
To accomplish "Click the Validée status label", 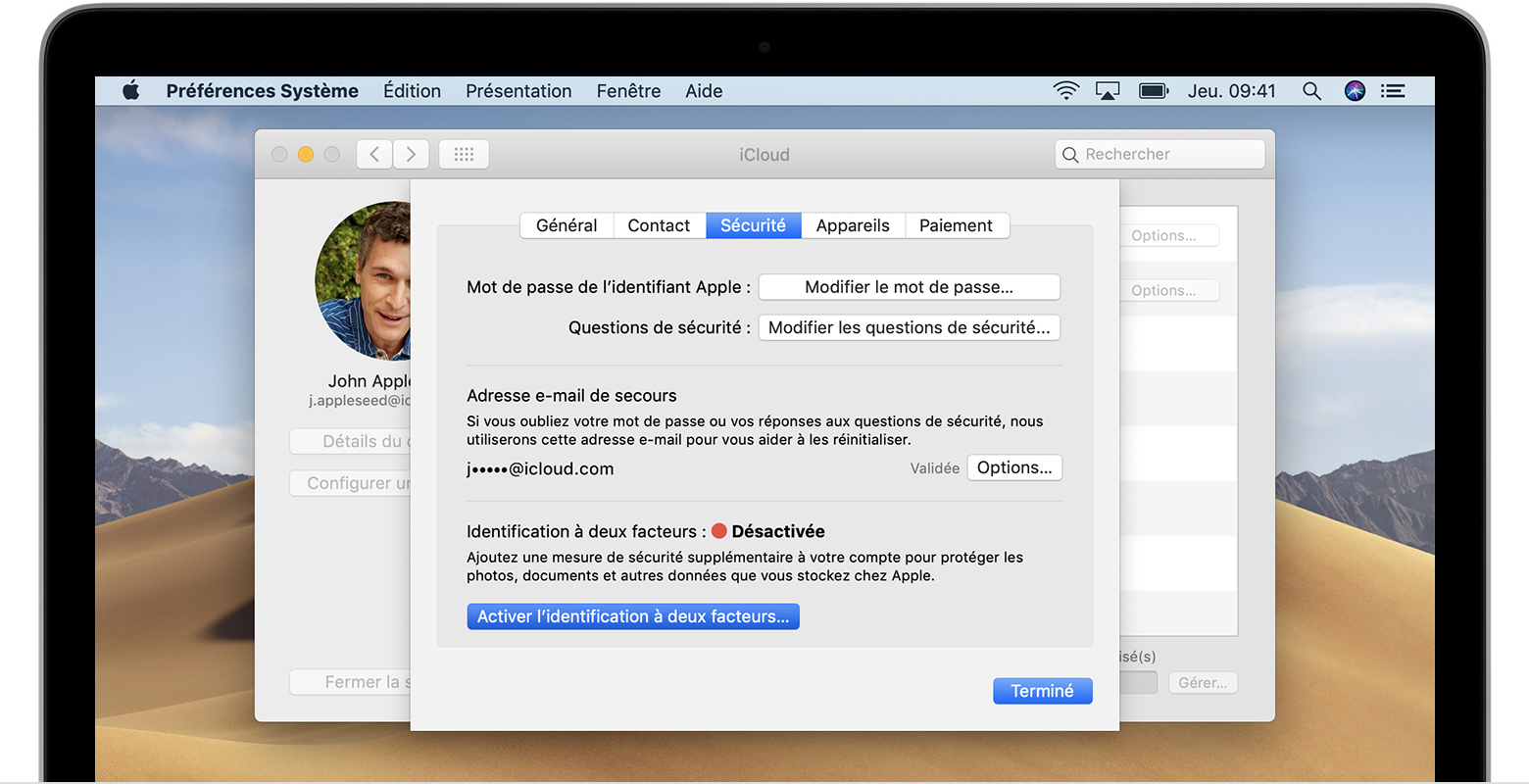I will point(935,468).
